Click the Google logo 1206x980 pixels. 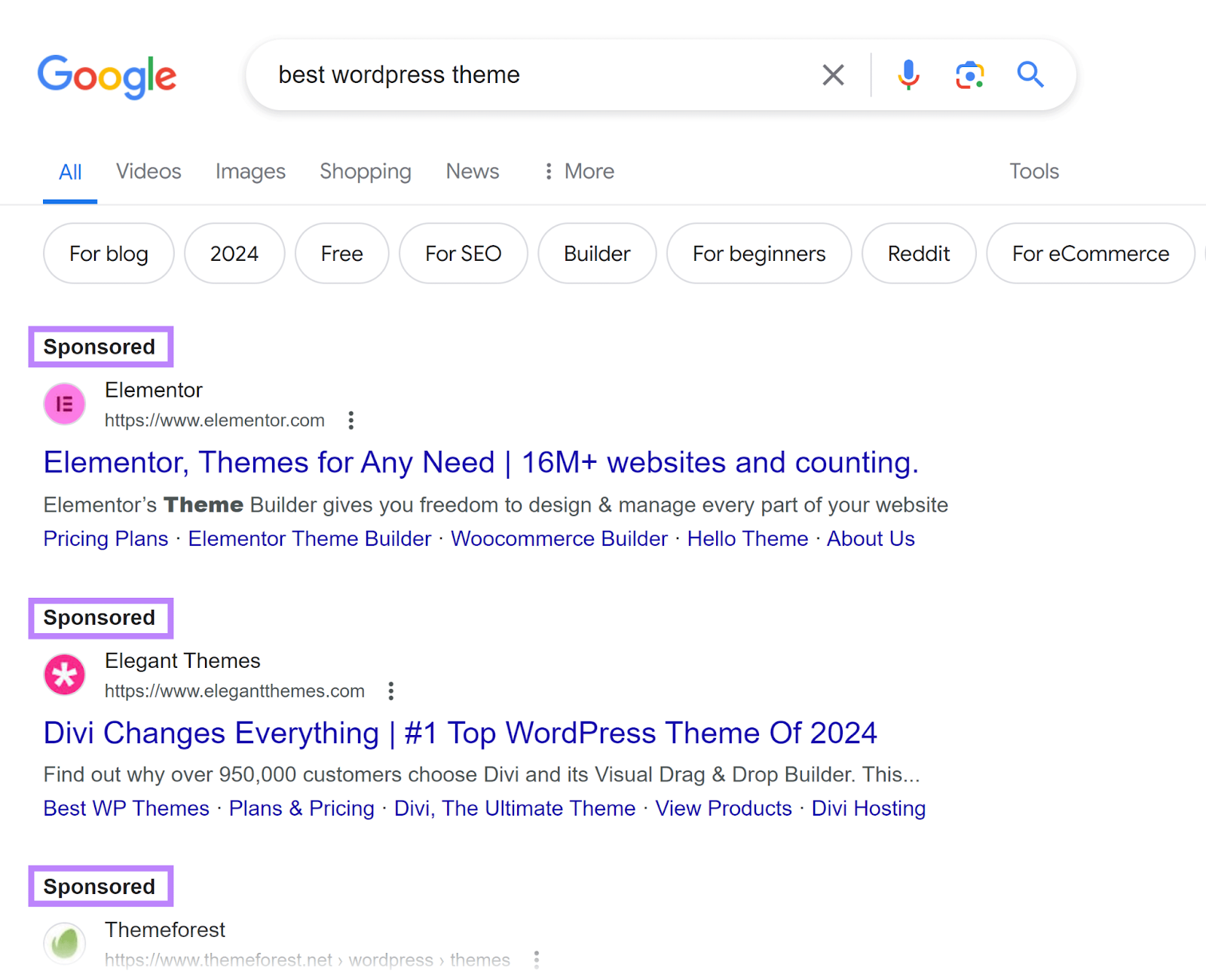click(106, 76)
